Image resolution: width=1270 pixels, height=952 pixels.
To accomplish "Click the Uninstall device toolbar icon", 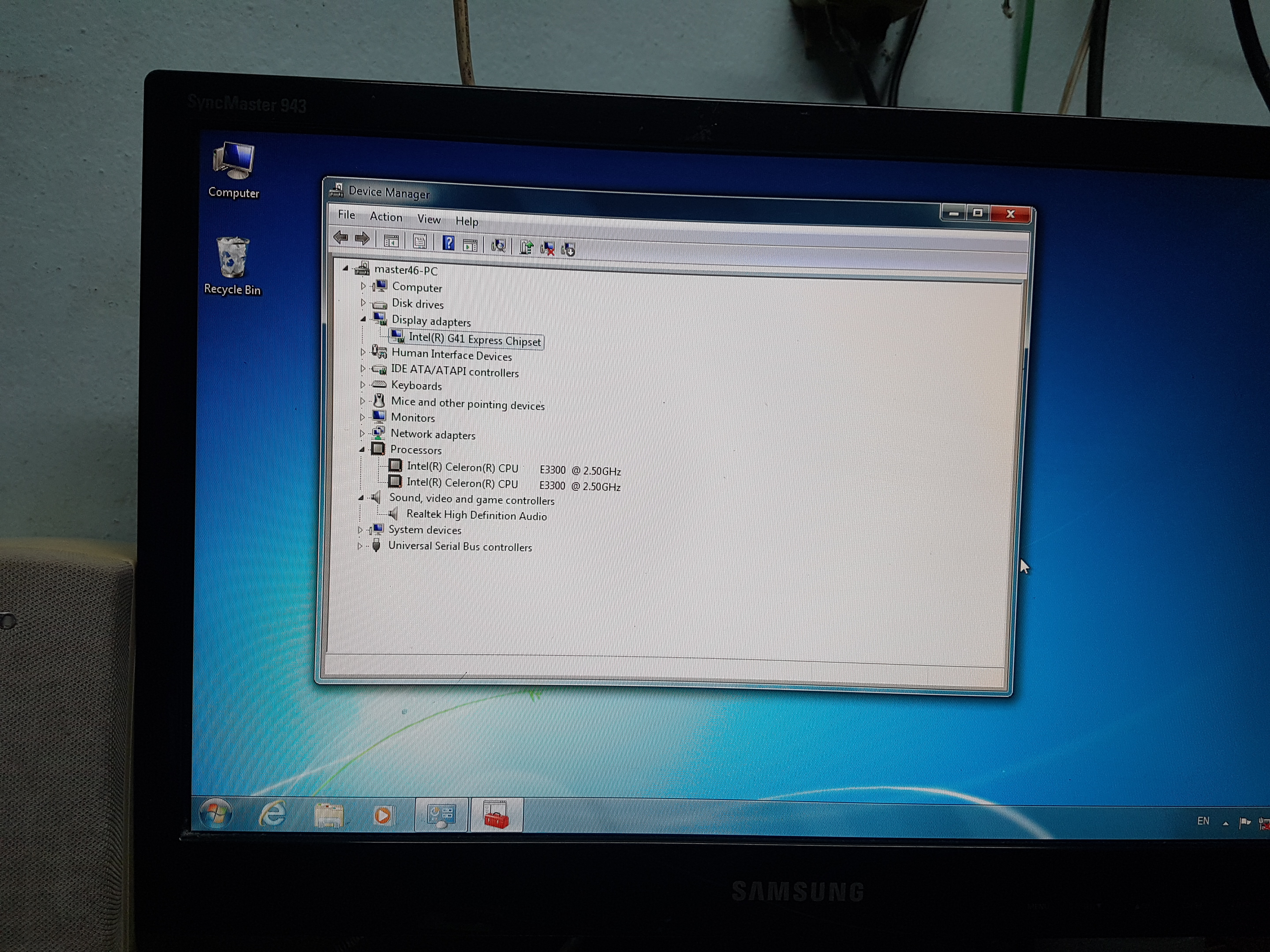I will [547, 249].
